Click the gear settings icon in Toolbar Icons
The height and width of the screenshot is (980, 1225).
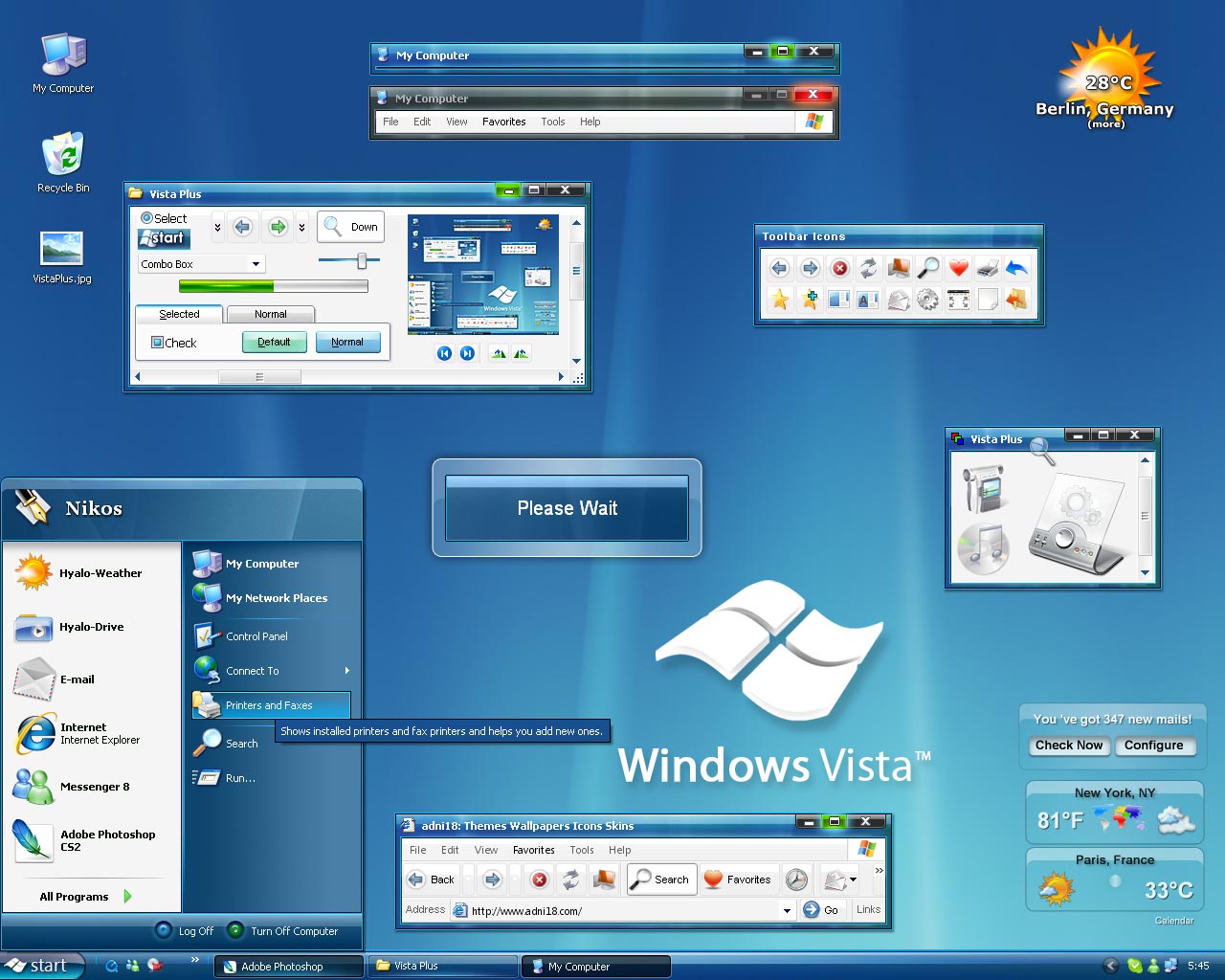coord(927,300)
